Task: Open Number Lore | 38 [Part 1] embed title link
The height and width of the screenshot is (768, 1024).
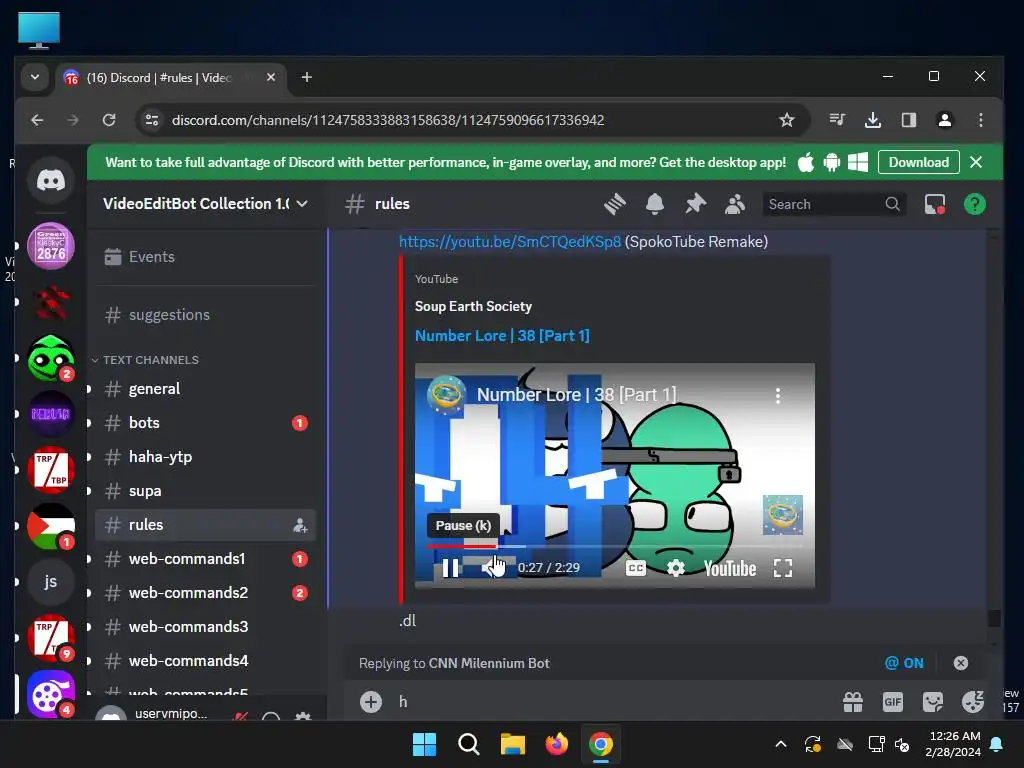Action: point(502,336)
